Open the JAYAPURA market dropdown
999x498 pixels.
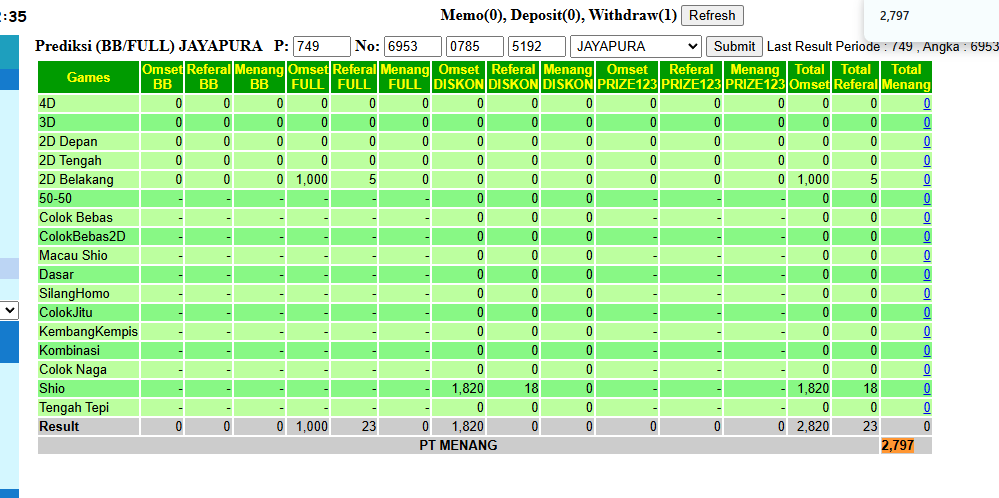pos(635,46)
